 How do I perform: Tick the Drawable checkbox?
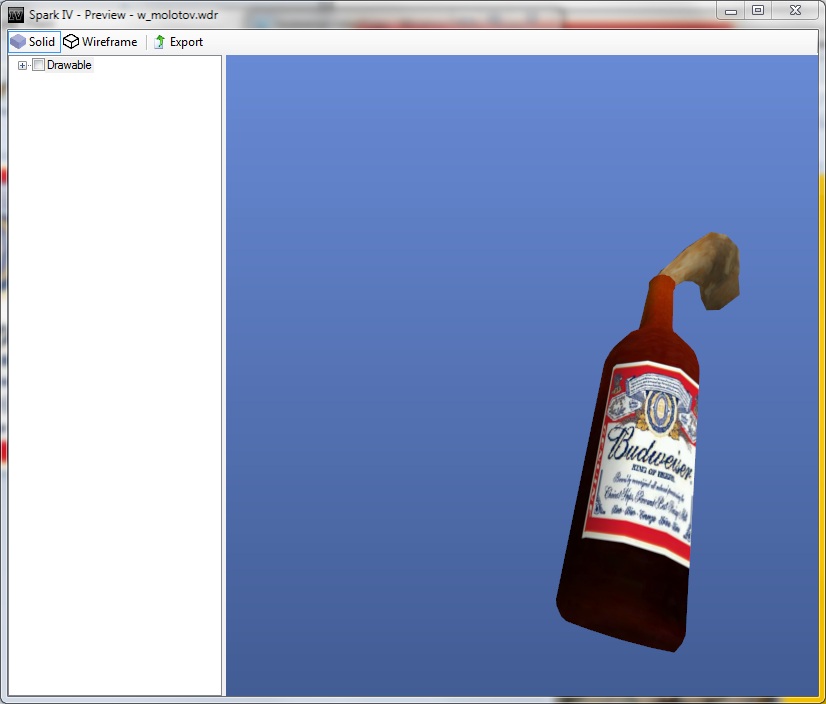tap(38, 65)
